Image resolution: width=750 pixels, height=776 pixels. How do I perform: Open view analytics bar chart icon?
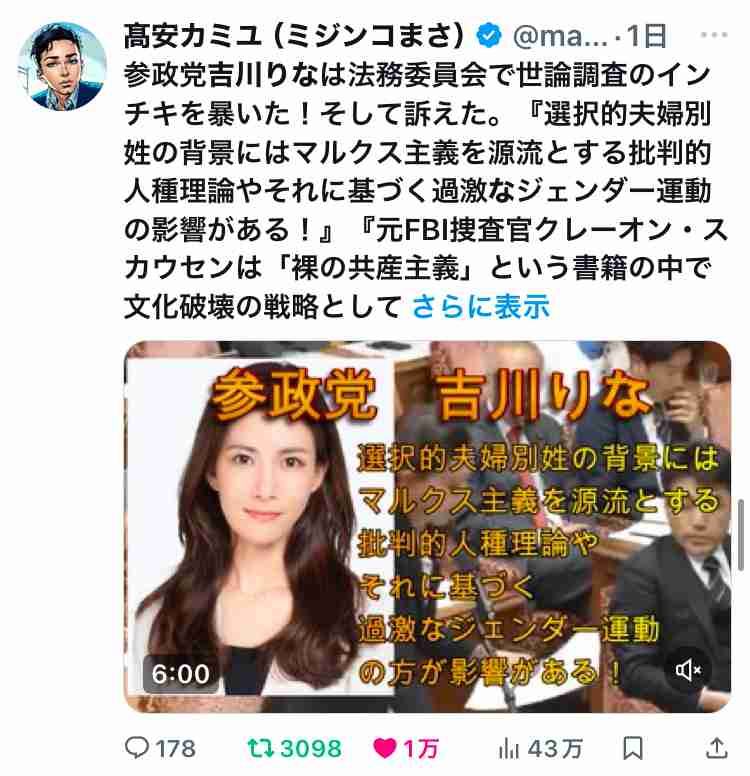(x=508, y=748)
